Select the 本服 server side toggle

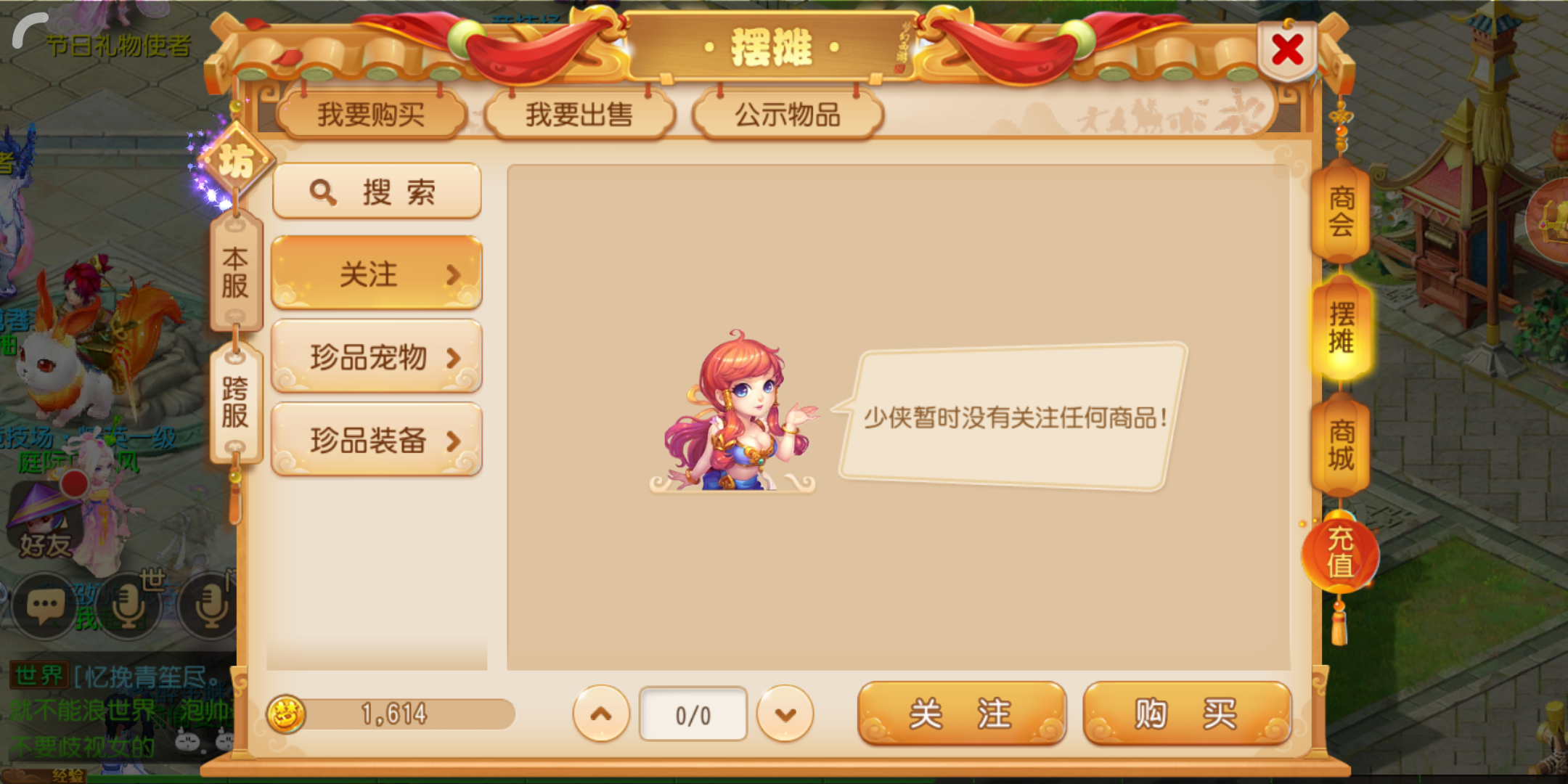coord(235,272)
